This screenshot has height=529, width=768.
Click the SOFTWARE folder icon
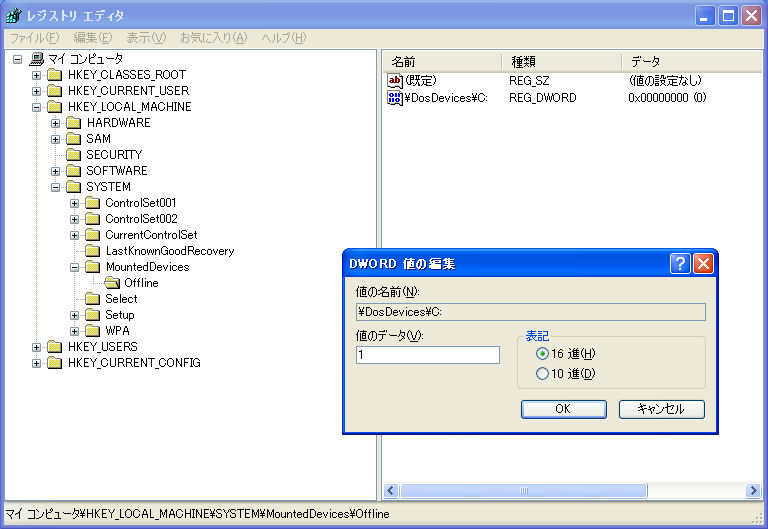pos(73,171)
